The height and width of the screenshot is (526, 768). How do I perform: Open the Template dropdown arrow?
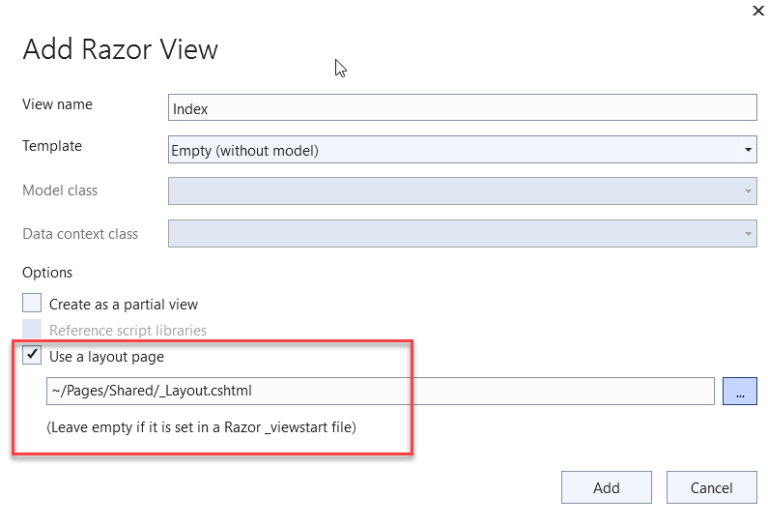coord(748,150)
